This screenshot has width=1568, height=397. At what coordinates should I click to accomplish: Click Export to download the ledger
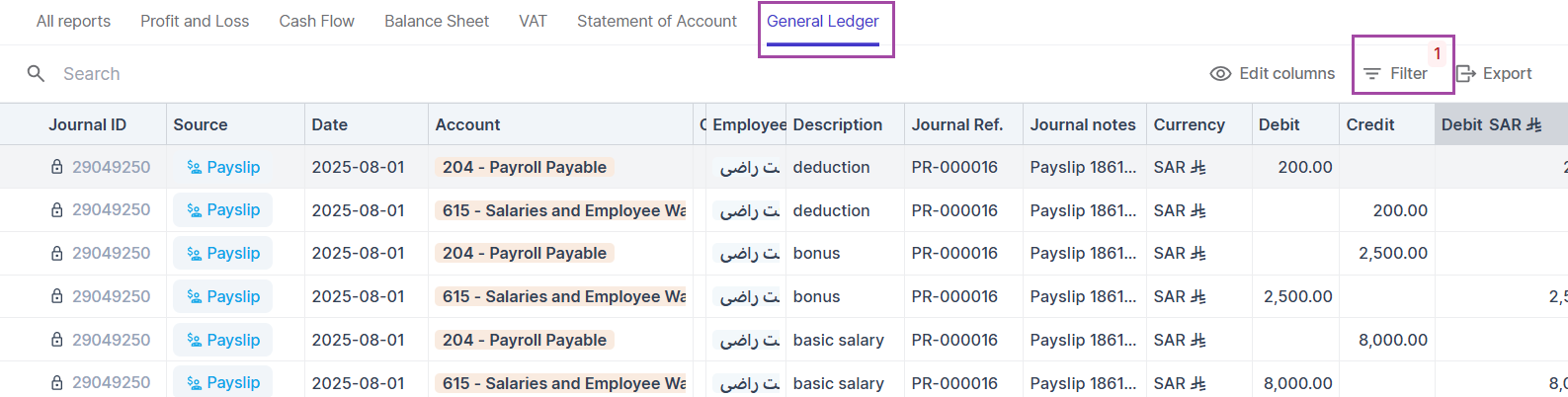point(1506,74)
